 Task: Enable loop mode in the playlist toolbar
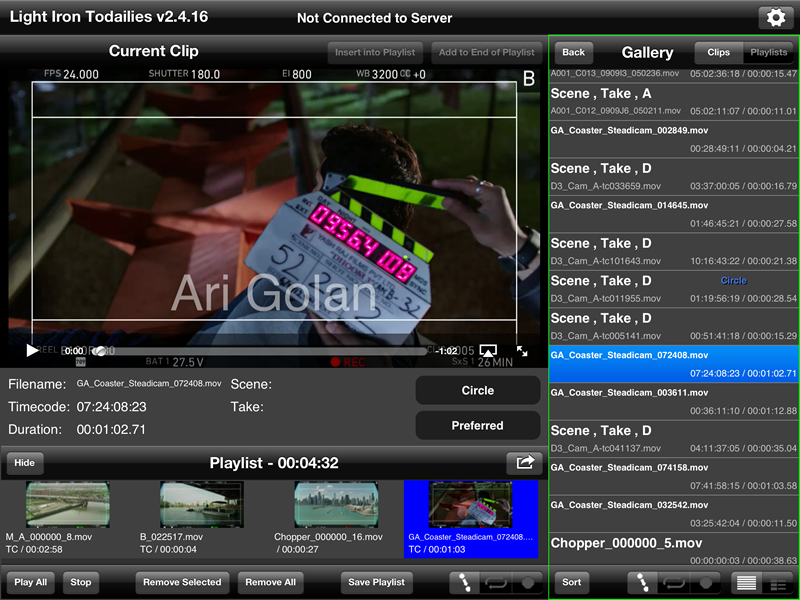pos(495,582)
